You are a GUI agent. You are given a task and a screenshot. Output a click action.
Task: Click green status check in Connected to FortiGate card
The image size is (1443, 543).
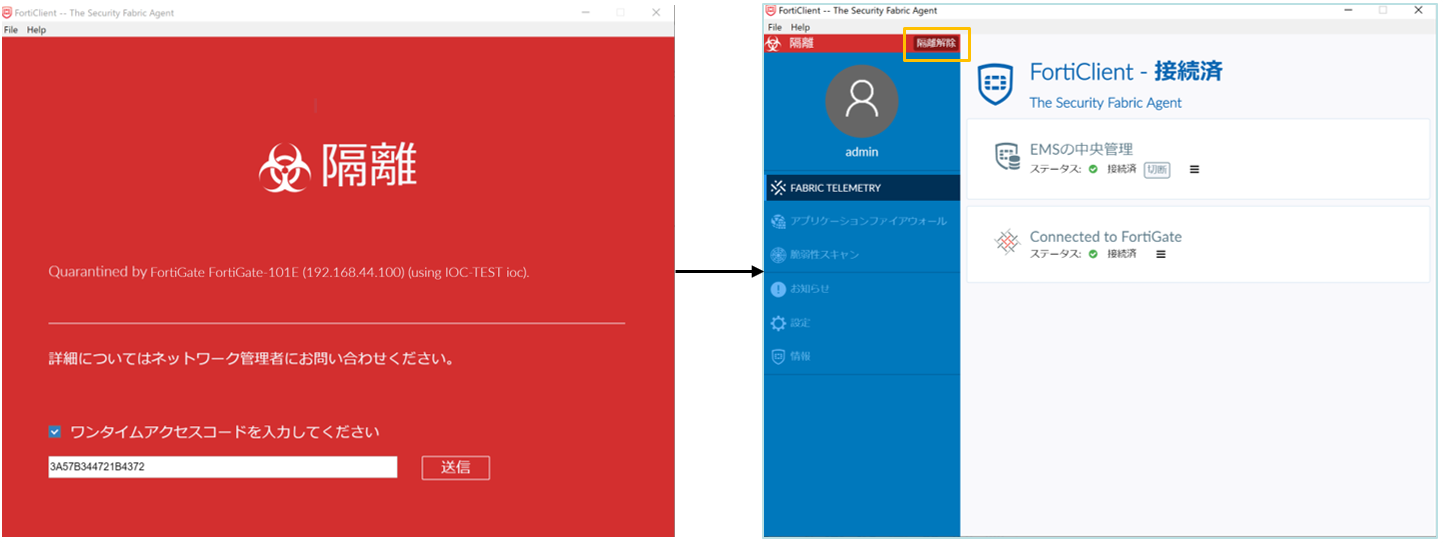(x=1094, y=254)
